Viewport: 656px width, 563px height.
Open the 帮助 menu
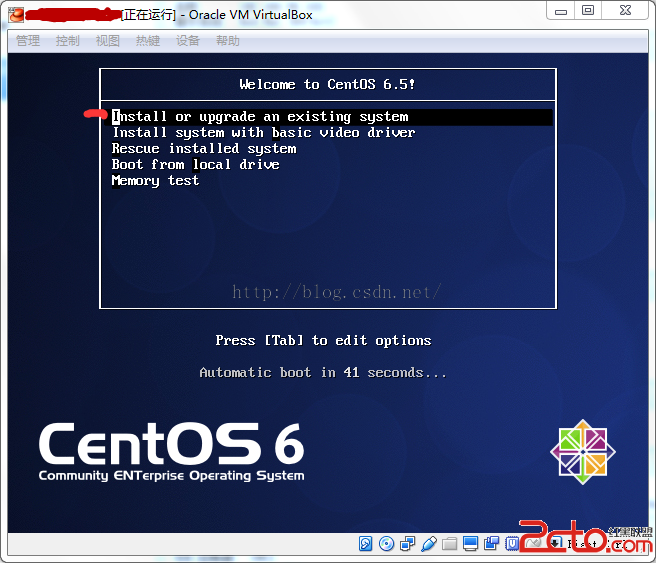point(228,41)
